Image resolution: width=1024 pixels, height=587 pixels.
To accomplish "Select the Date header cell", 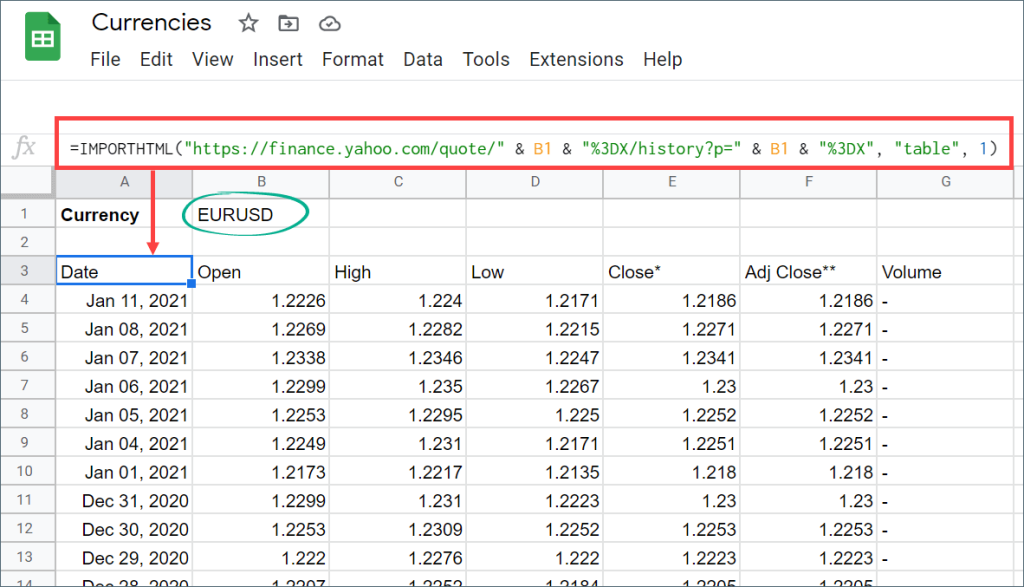I will (124, 271).
